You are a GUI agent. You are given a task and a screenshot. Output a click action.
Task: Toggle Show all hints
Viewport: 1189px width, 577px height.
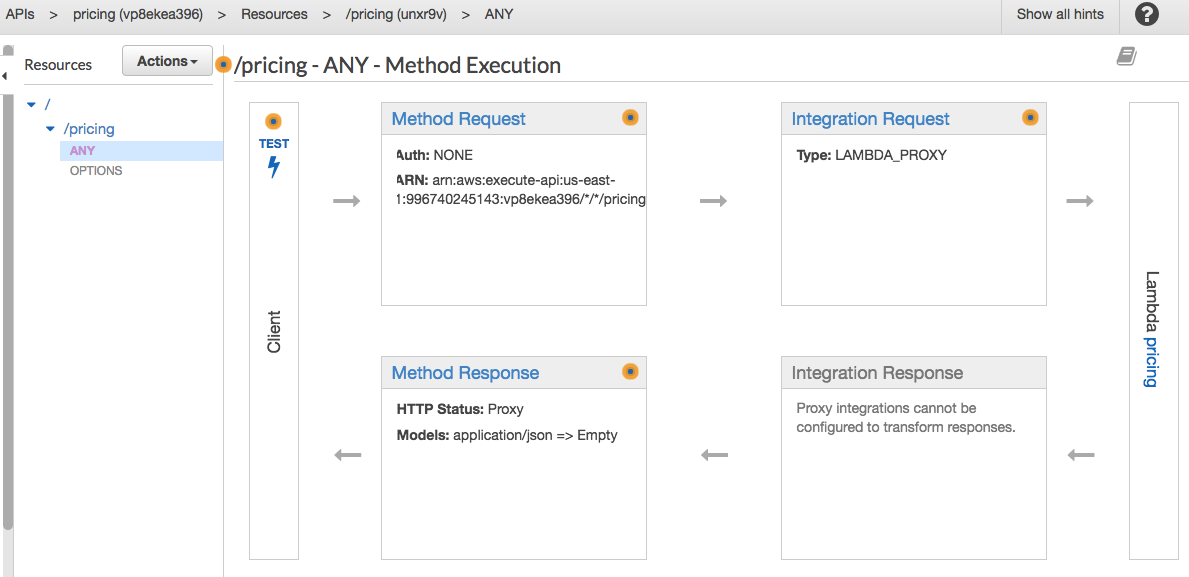pos(1059,14)
